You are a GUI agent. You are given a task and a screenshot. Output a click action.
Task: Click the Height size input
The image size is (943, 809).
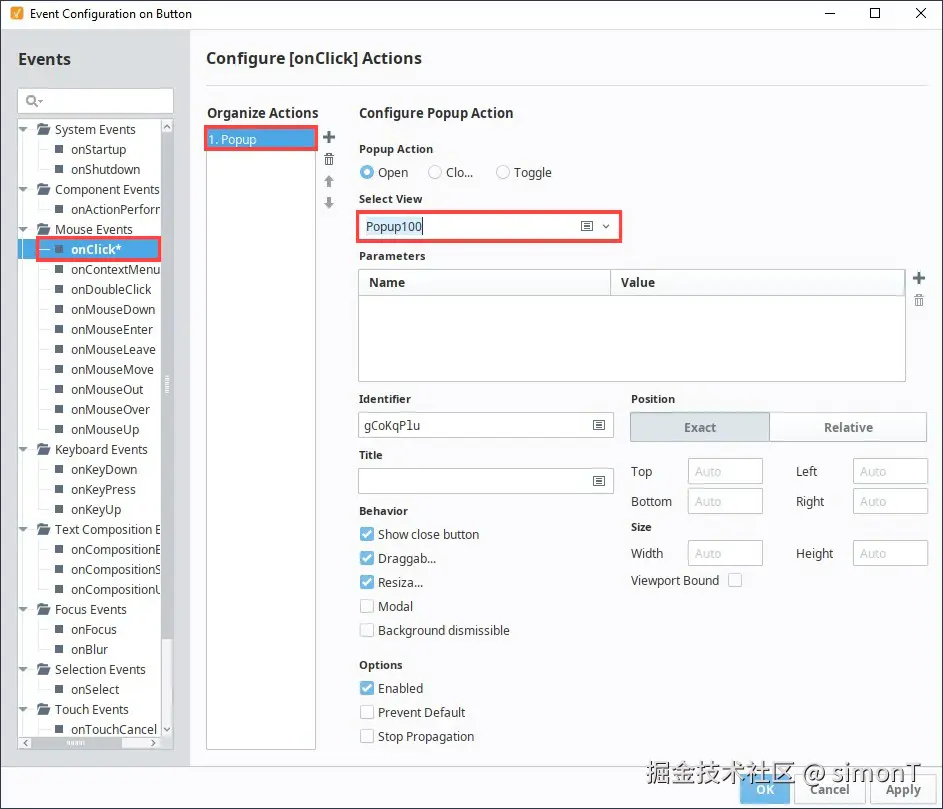[x=890, y=553]
